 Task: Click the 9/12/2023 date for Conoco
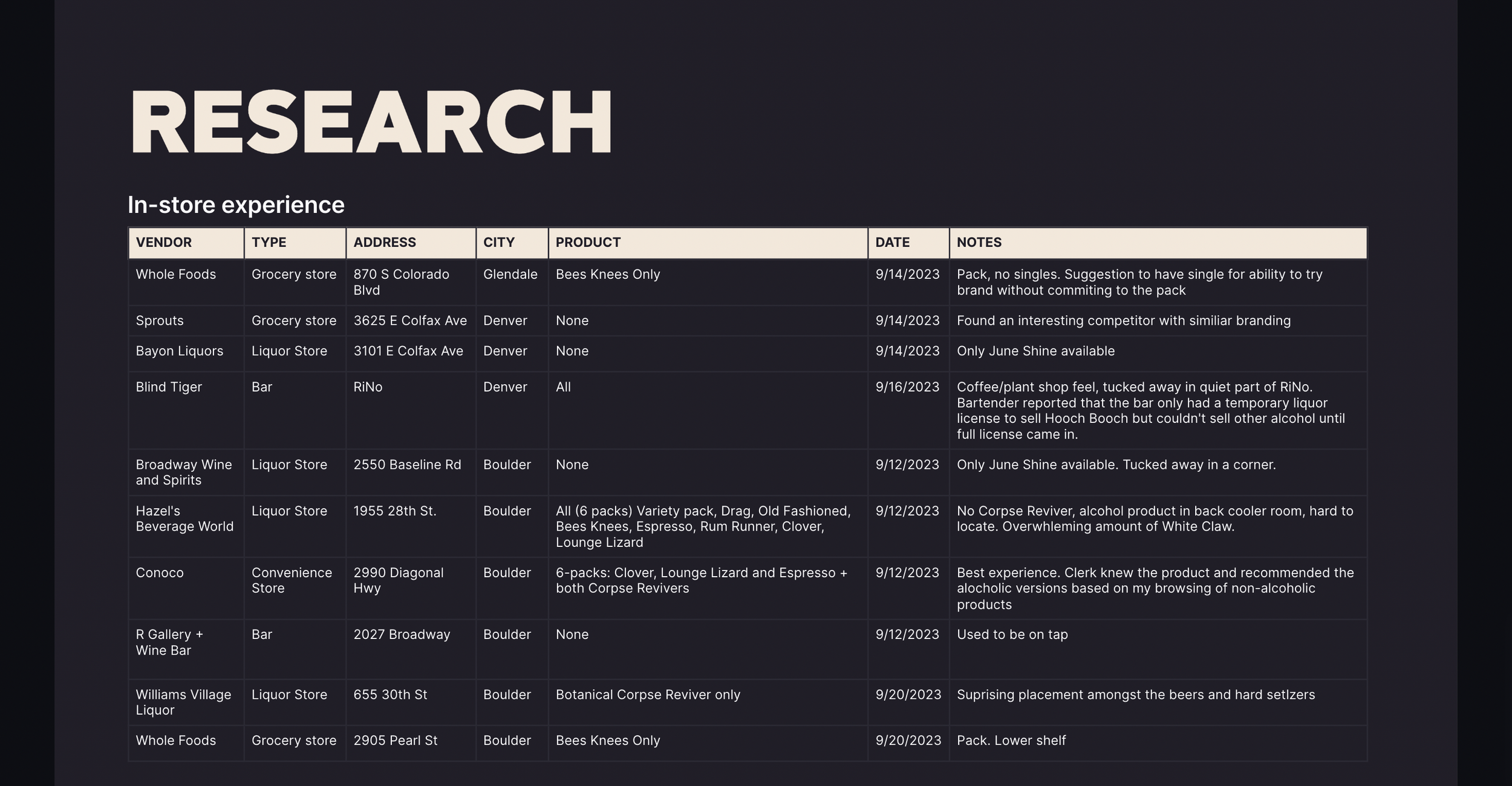coord(909,588)
